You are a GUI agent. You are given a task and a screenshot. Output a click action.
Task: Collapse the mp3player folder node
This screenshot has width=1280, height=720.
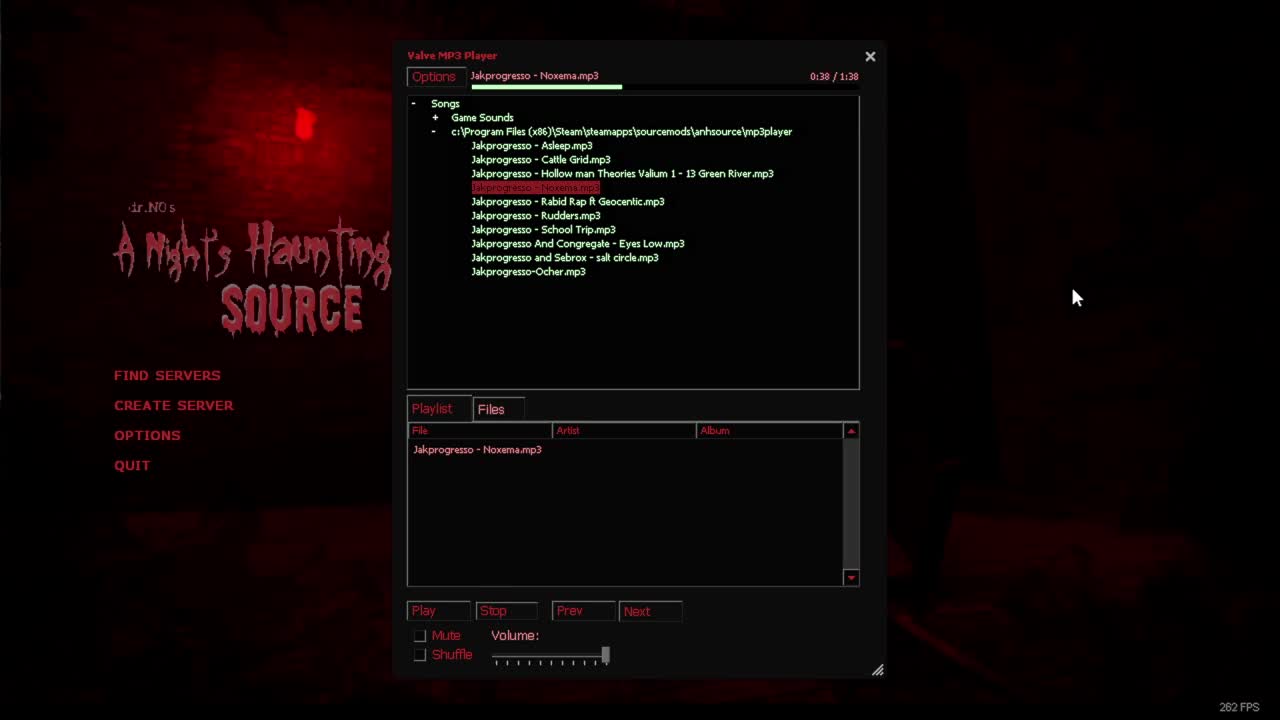tap(434, 131)
